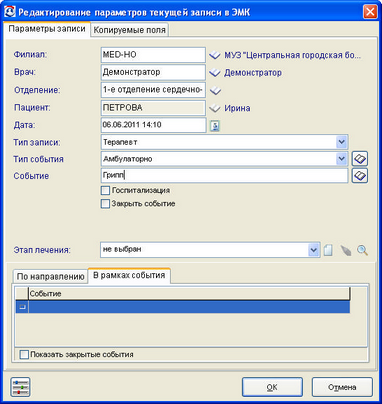Click the Событие field containing Грипп
The image size is (382, 404).
(x=225, y=176)
